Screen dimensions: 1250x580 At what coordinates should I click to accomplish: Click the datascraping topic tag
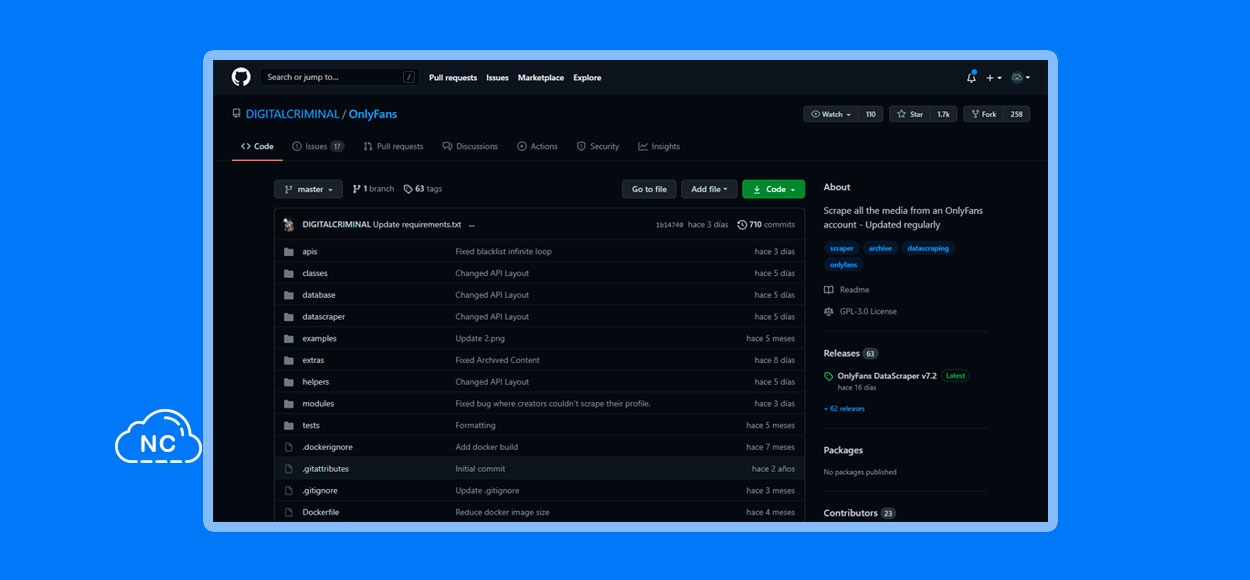point(928,248)
